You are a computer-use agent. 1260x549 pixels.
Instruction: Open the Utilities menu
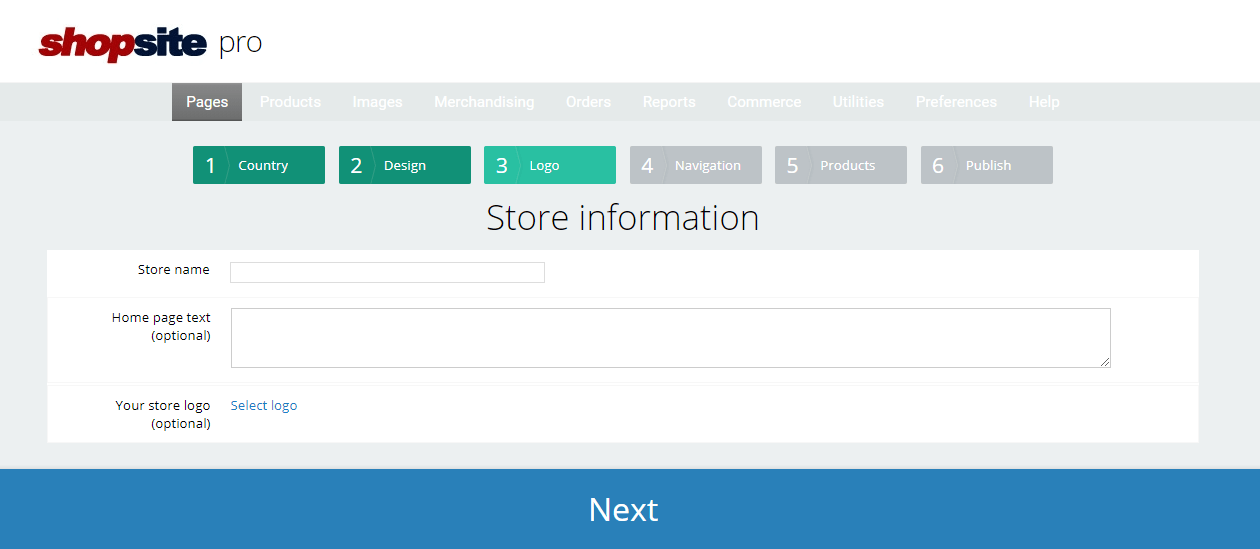(858, 102)
